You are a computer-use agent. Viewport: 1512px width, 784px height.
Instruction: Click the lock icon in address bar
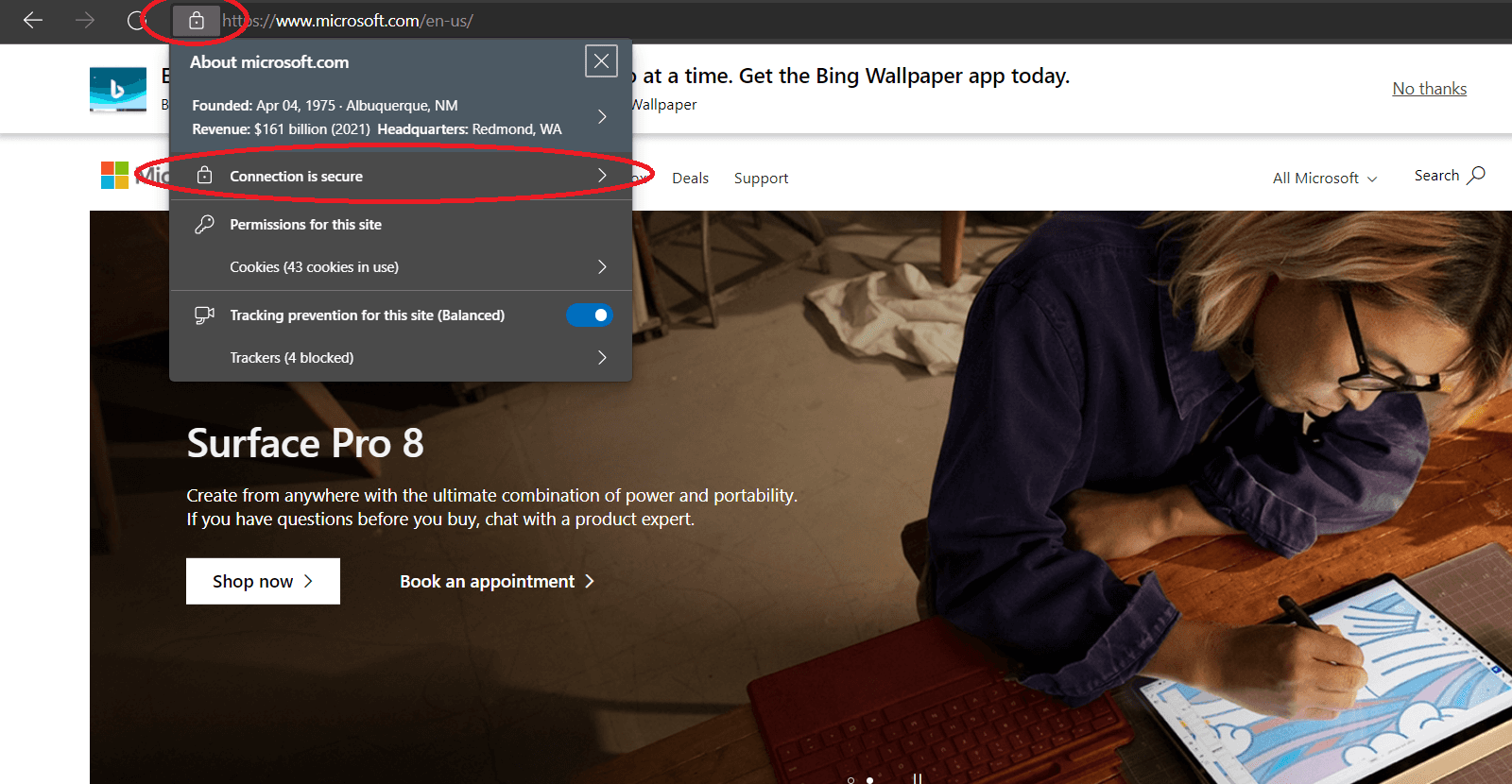click(197, 21)
